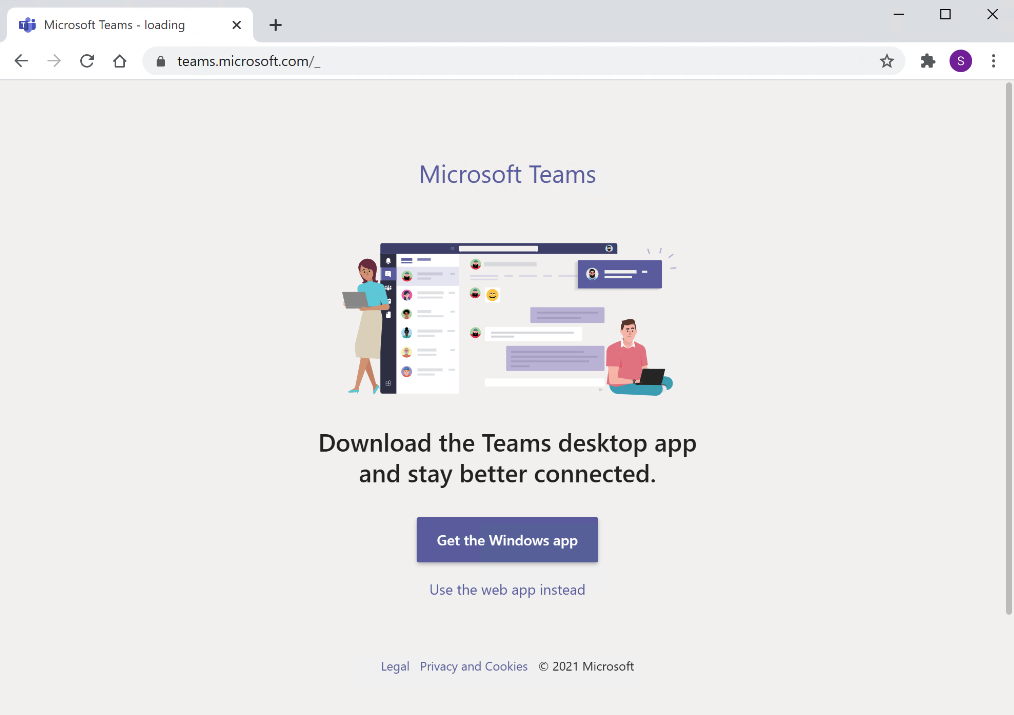Open the purple S profile avatar
The height and width of the screenshot is (715, 1014).
[960, 61]
